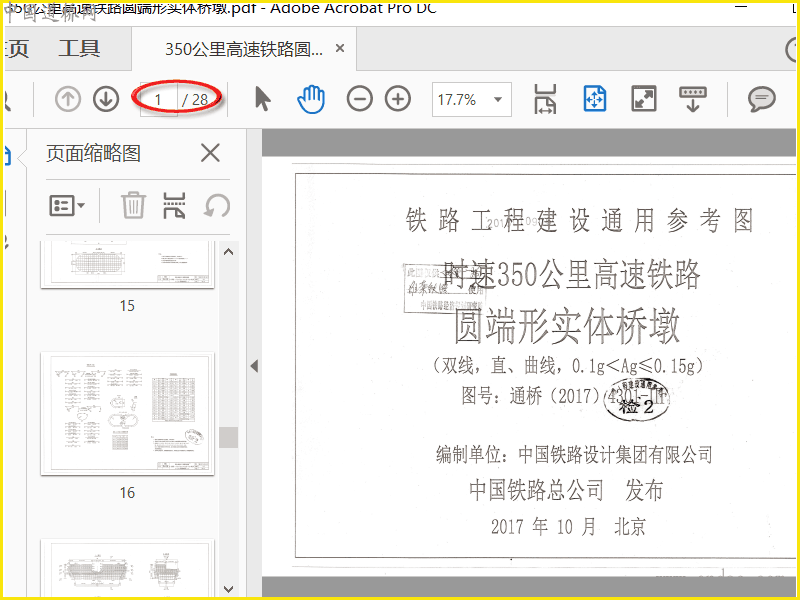Image resolution: width=800 pixels, height=600 pixels.
Task: Click thumbnail panel scroll up arrow
Action: (229, 252)
